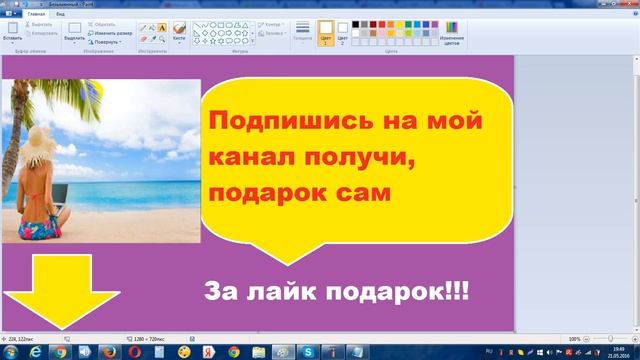640x360 pixels.
Task: Switch to the Вид tab
Action: coord(60,14)
